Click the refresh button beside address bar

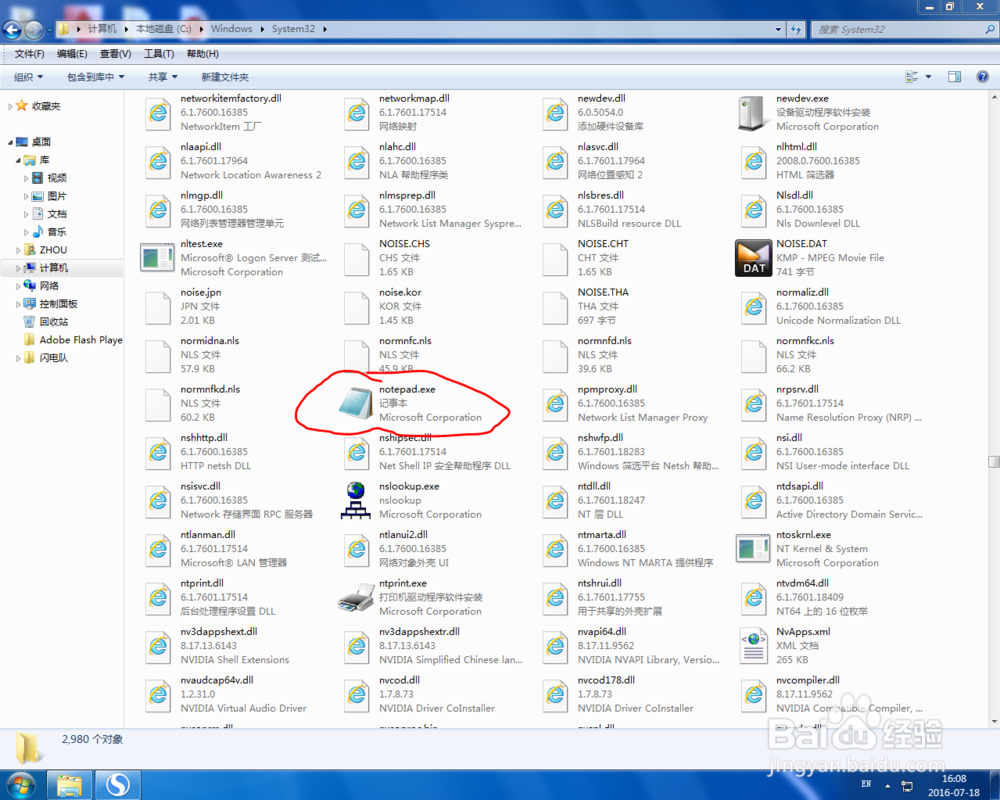(x=796, y=29)
